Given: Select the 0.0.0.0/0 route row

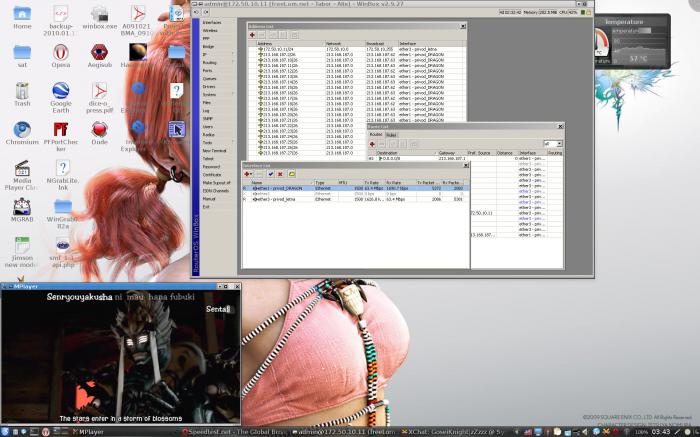Looking at the screenshot, I should point(465,158).
